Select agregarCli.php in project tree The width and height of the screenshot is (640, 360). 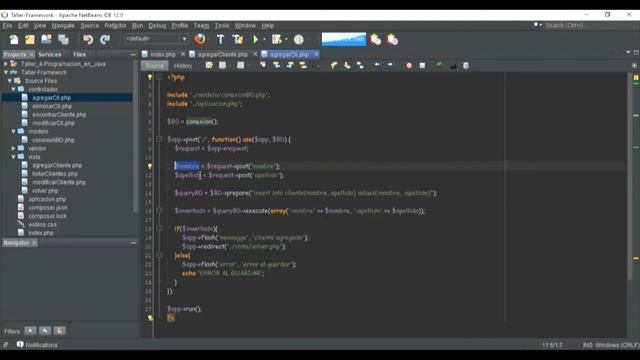click(x=51, y=98)
